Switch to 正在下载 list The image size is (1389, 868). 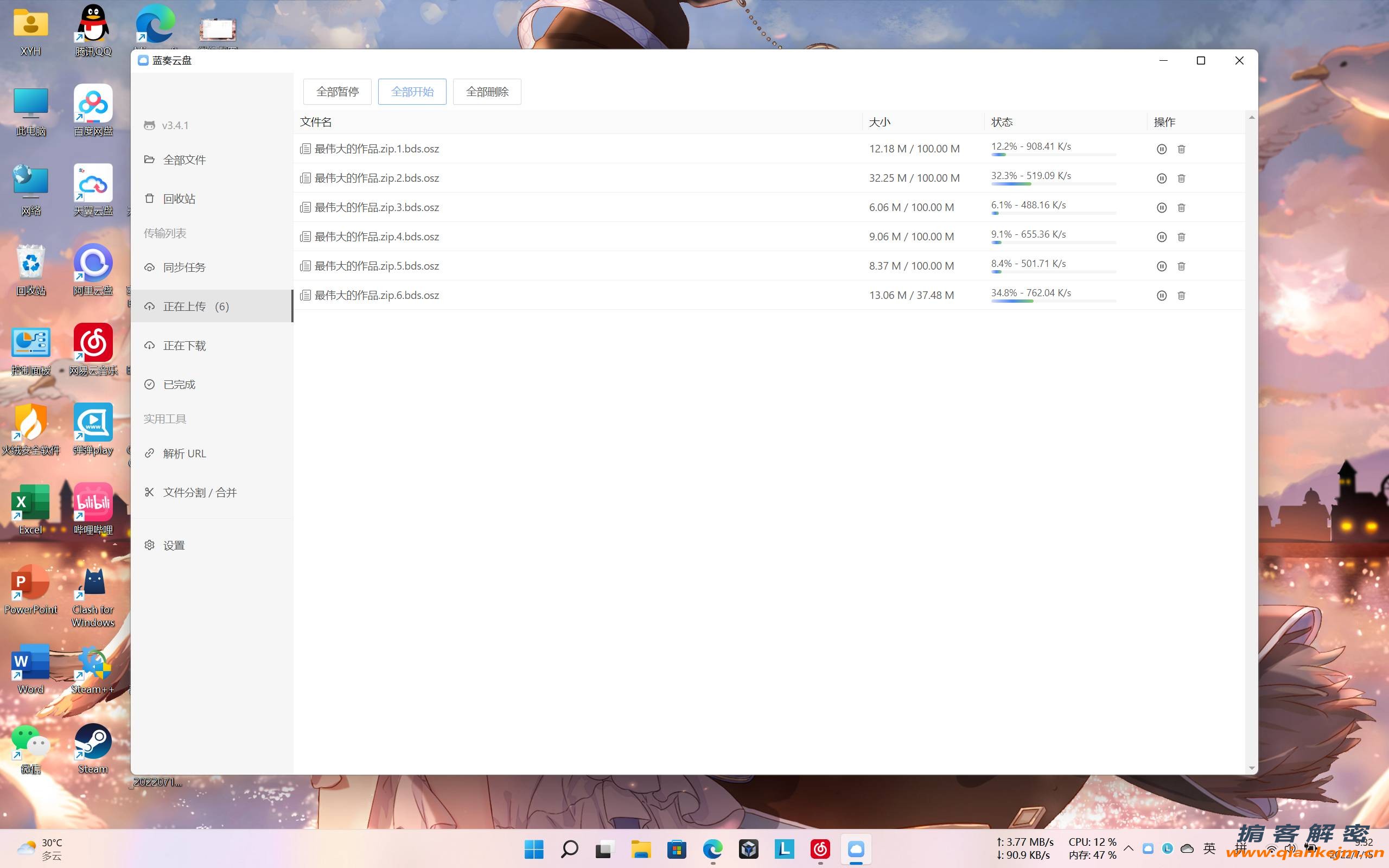[211, 346]
